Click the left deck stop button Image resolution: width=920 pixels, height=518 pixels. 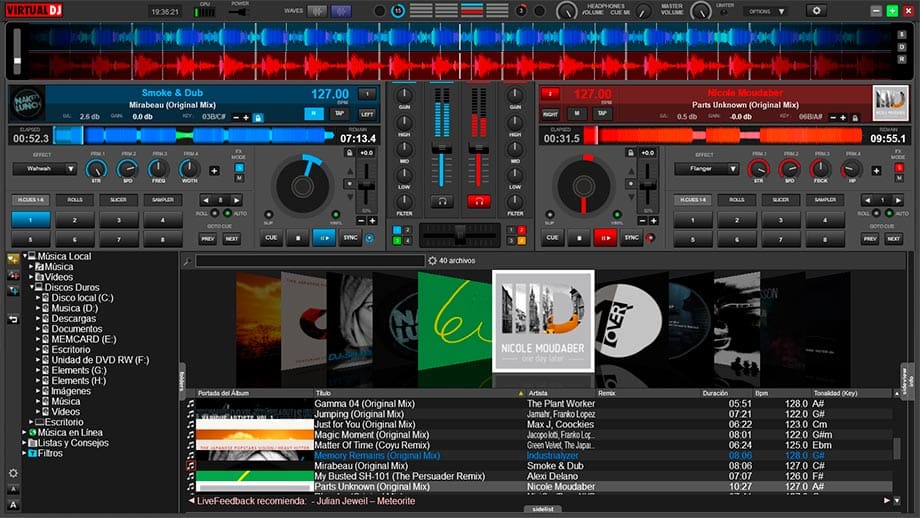(298, 238)
